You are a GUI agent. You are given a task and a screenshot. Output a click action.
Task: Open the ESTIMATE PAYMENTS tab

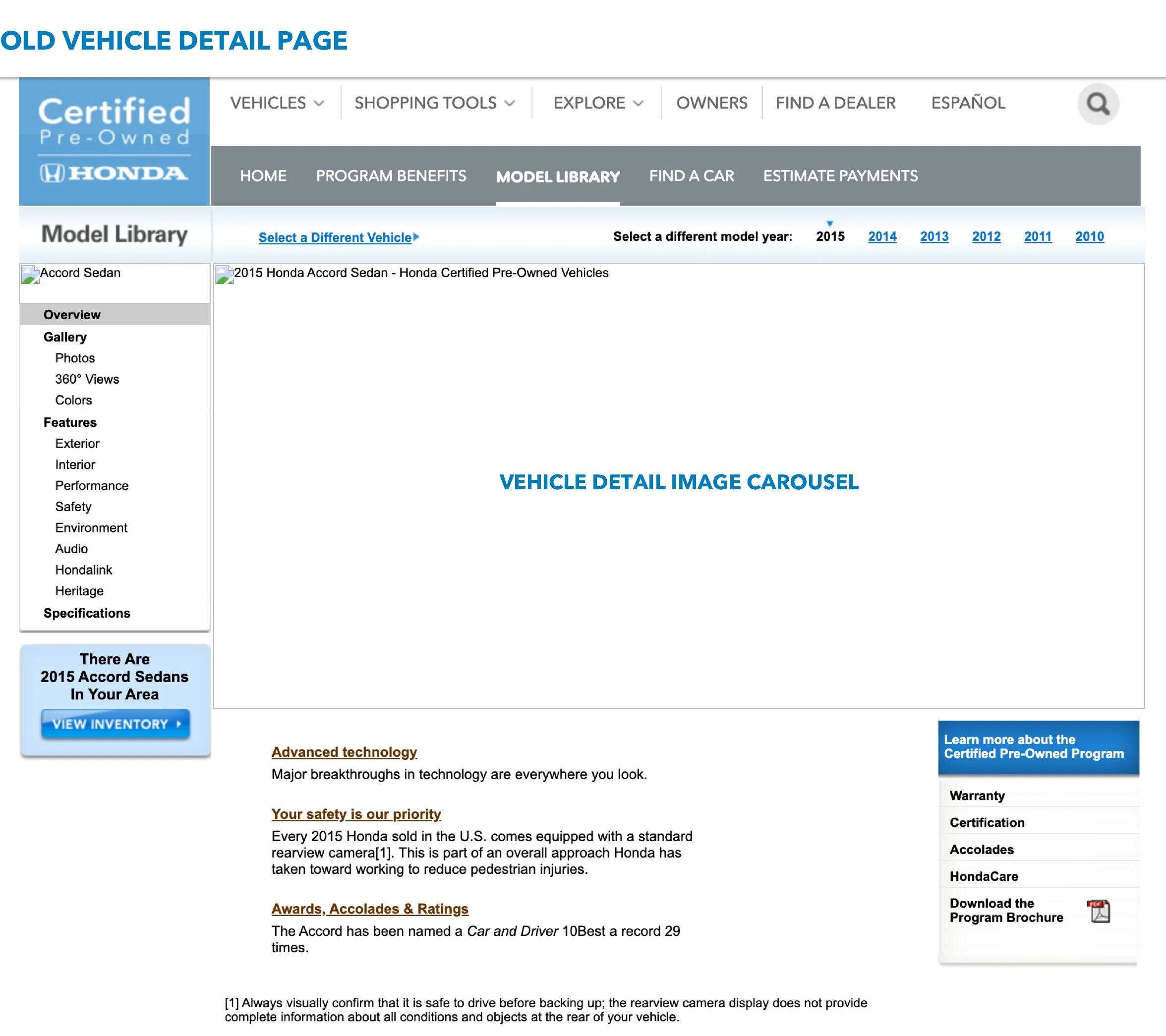[x=840, y=176]
